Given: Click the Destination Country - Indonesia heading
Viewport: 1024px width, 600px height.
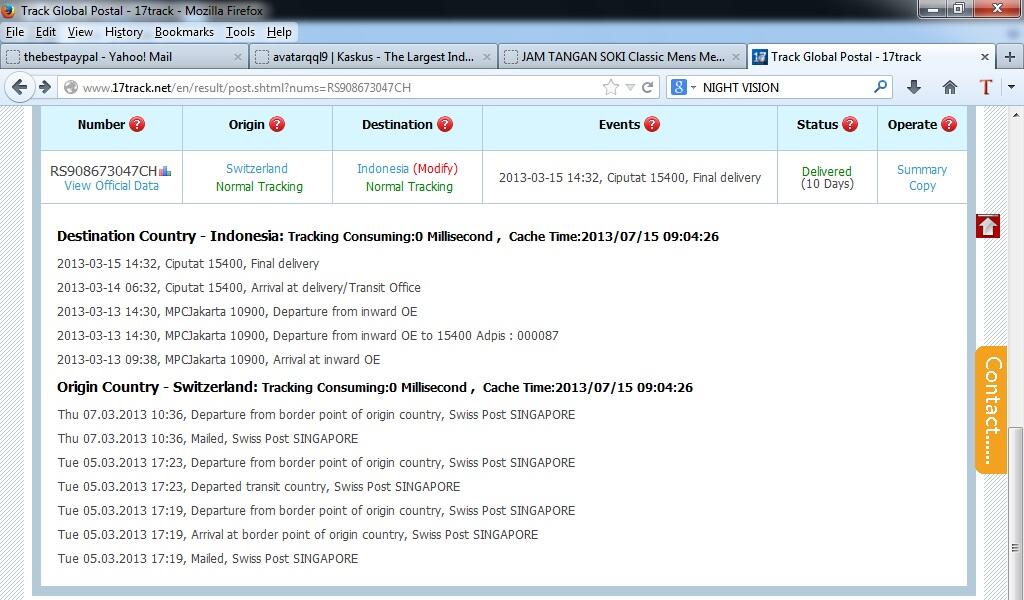Looking at the screenshot, I should point(170,236).
